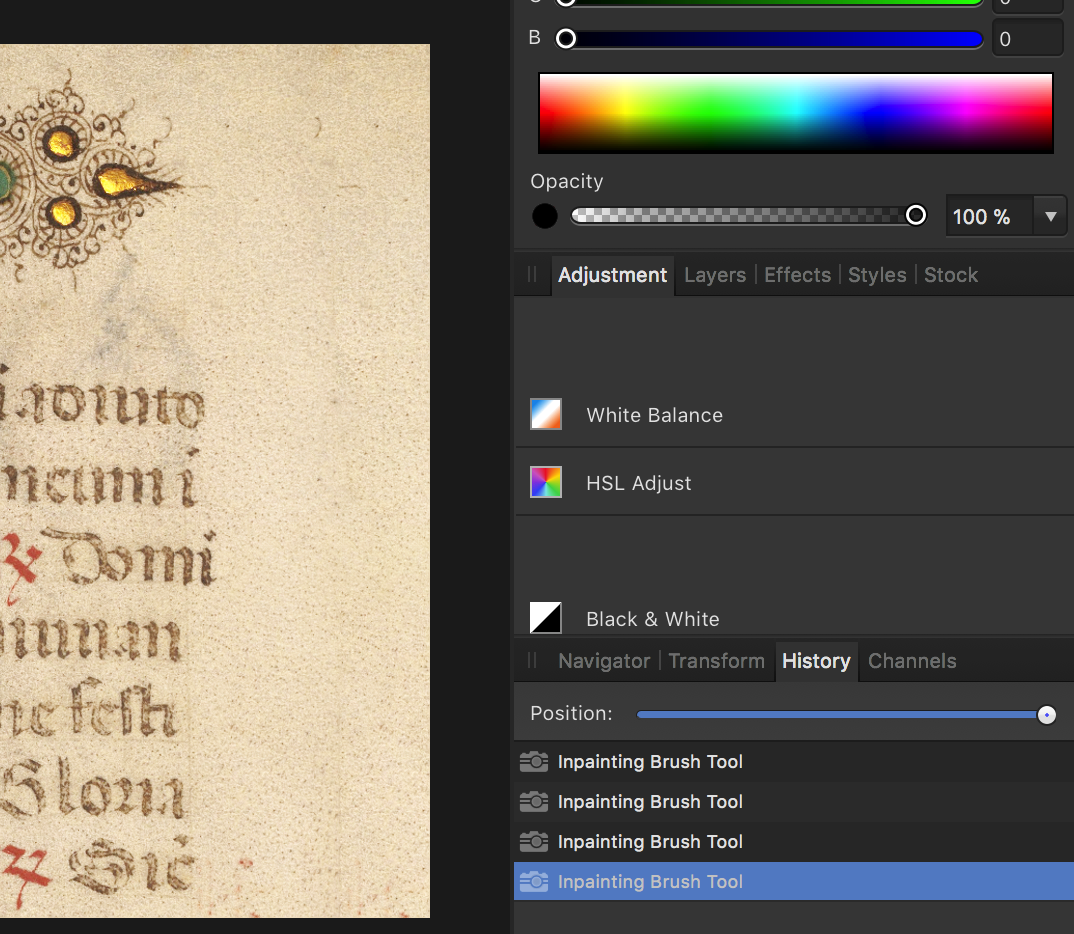
Task: Click the history Position slider handle
Action: (x=1047, y=715)
